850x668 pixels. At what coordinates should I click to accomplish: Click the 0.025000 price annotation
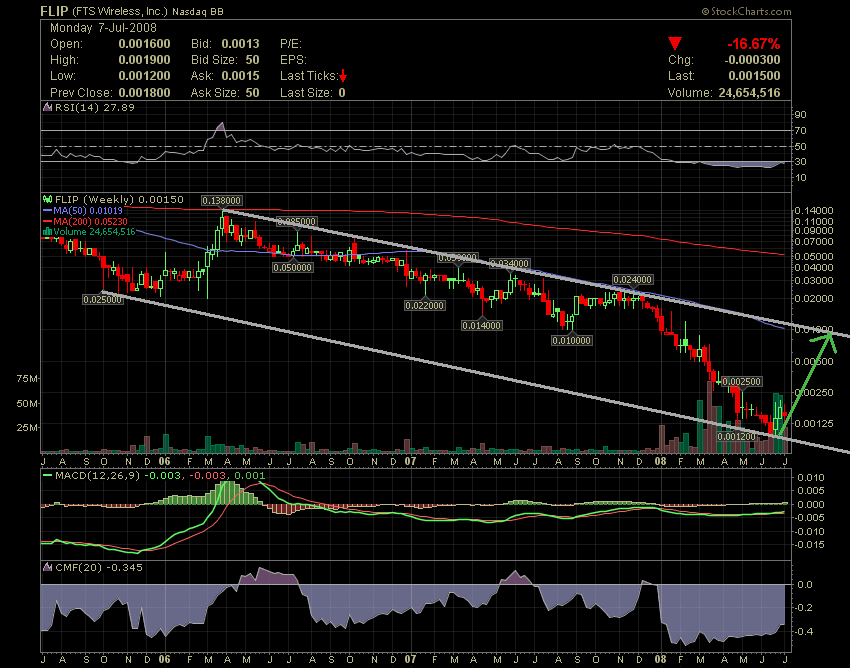103,299
